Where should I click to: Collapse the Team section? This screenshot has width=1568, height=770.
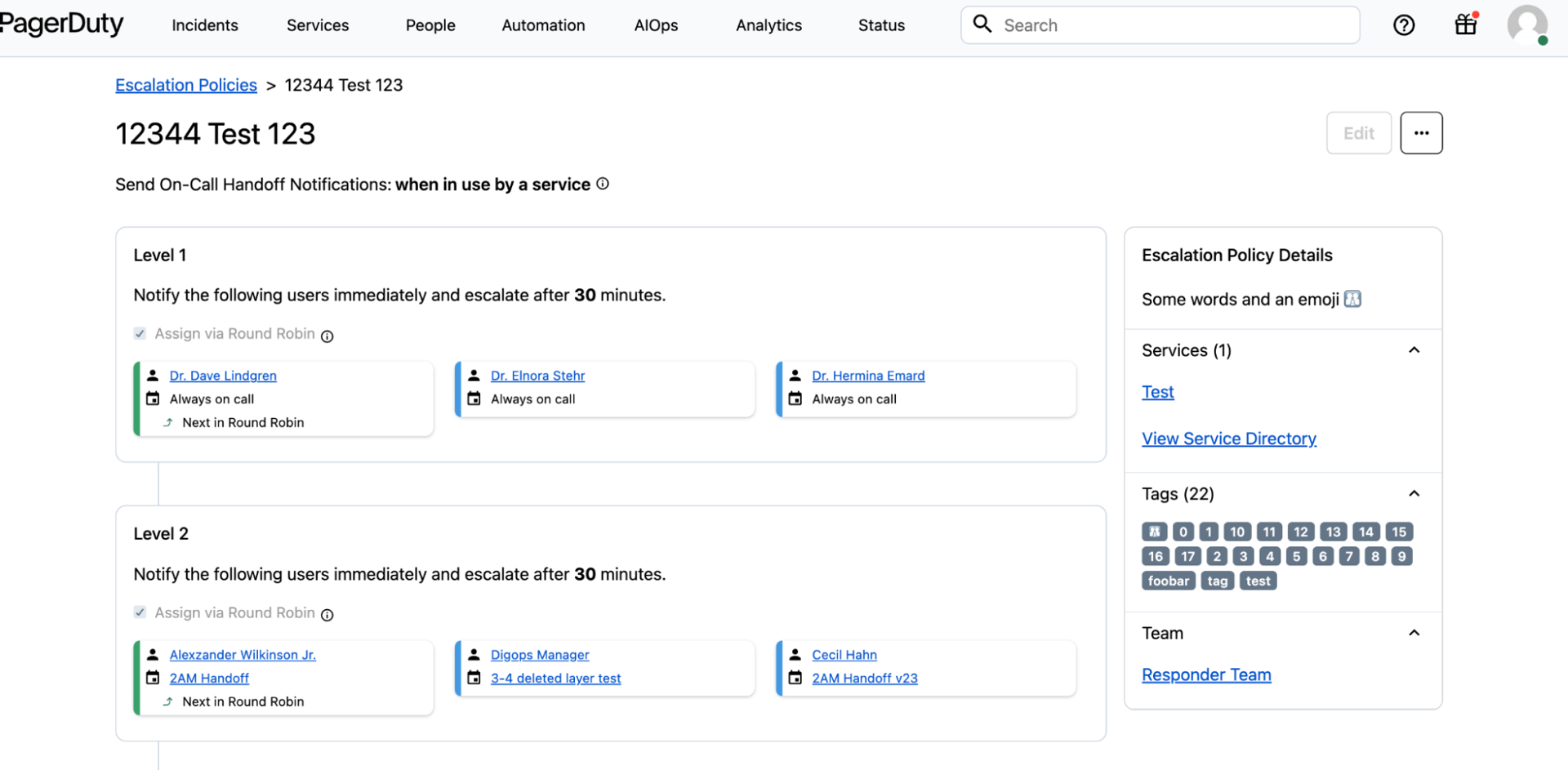(x=1414, y=633)
